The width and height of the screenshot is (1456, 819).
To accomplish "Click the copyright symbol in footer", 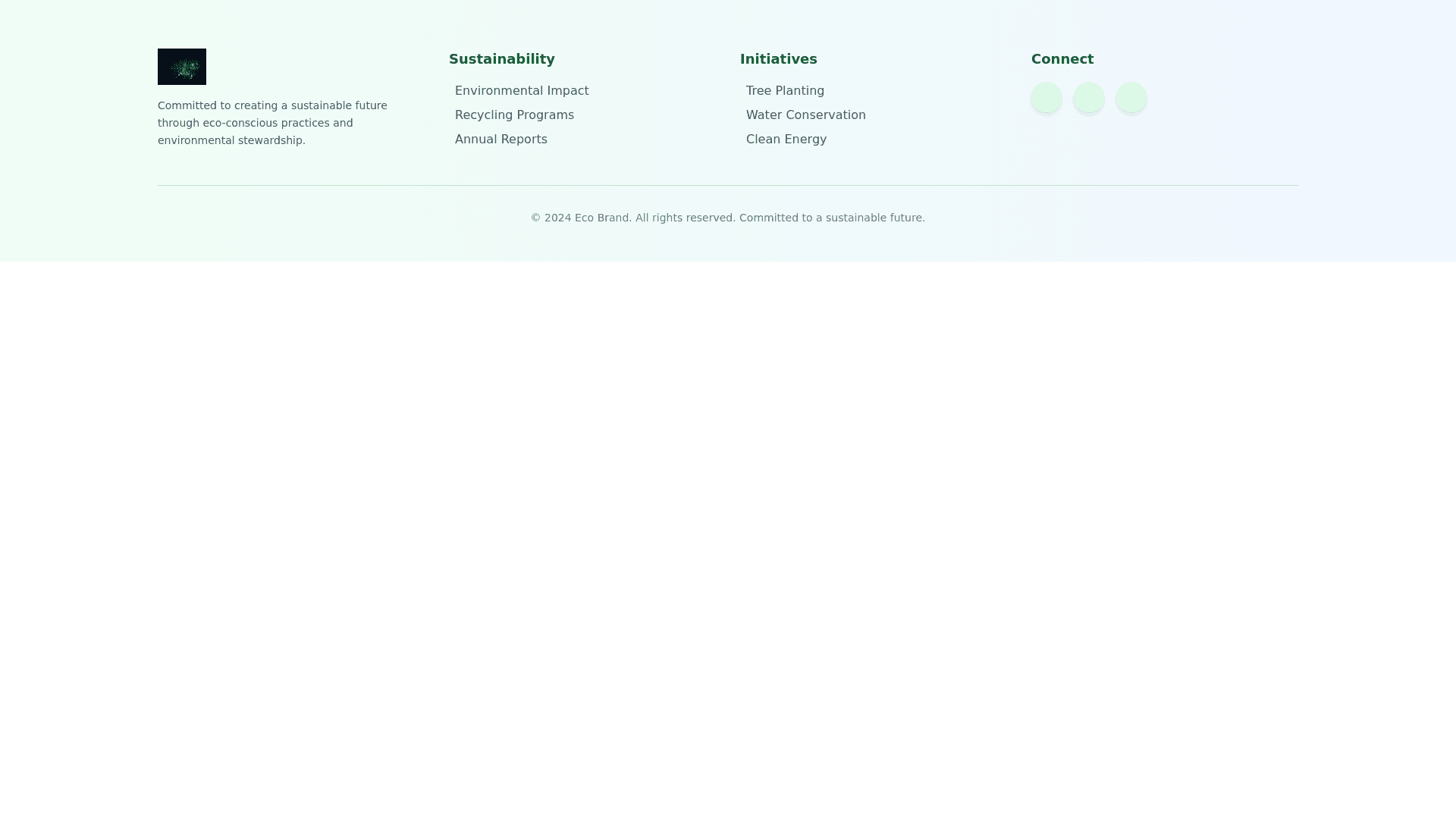I will click(x=535, y=218).
